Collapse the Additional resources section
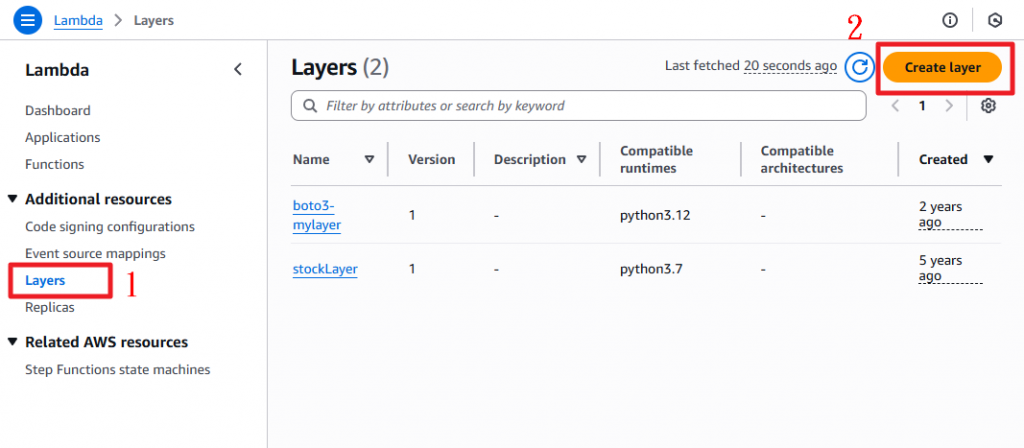Image resolution: width=1024 pixels, height=448 pixels. pyautogui.click(x=12, y=200)
